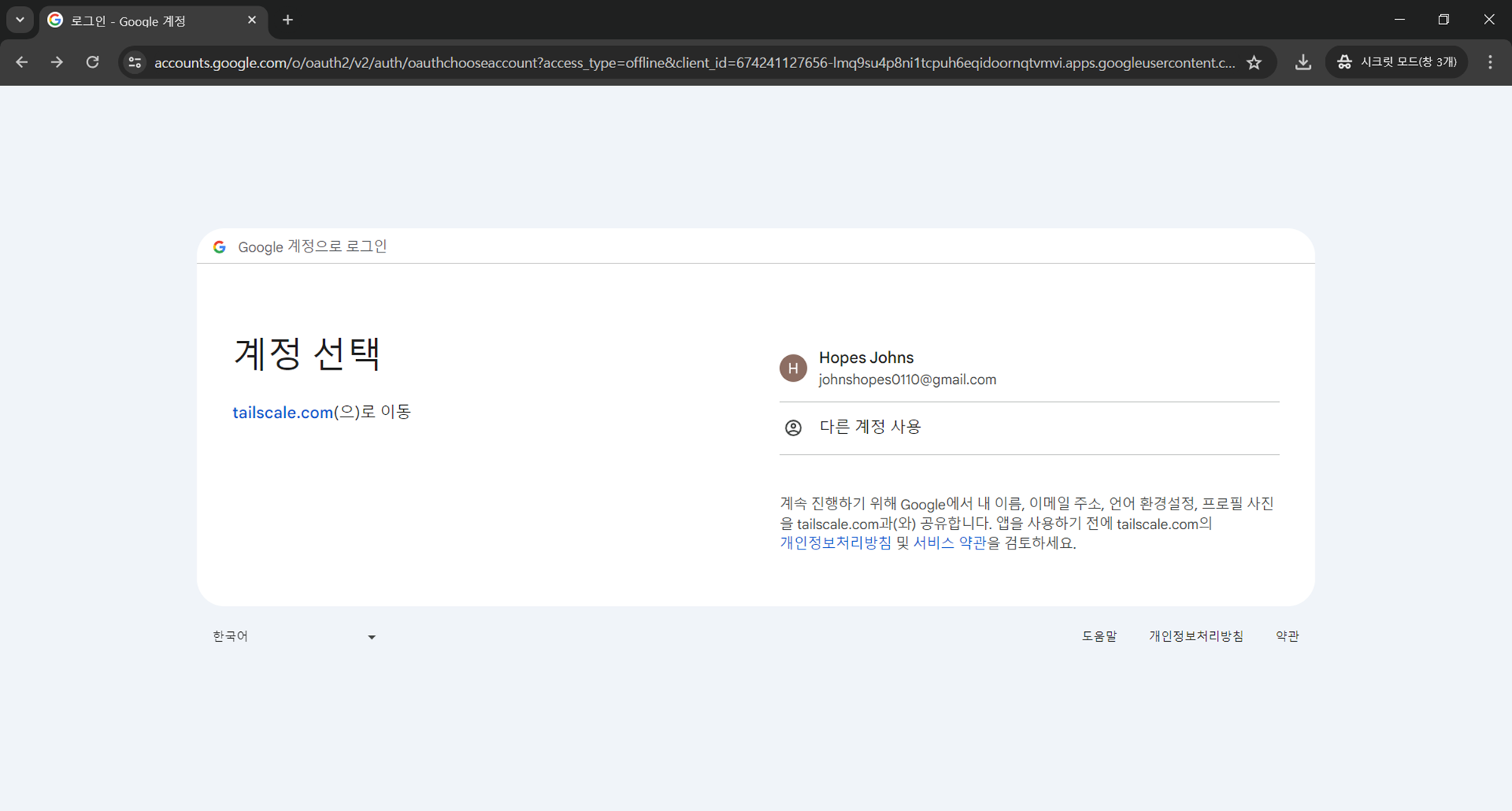Click the H avatar of Hopes Johns
The image size is (1512, 811).
pos(793,368)
